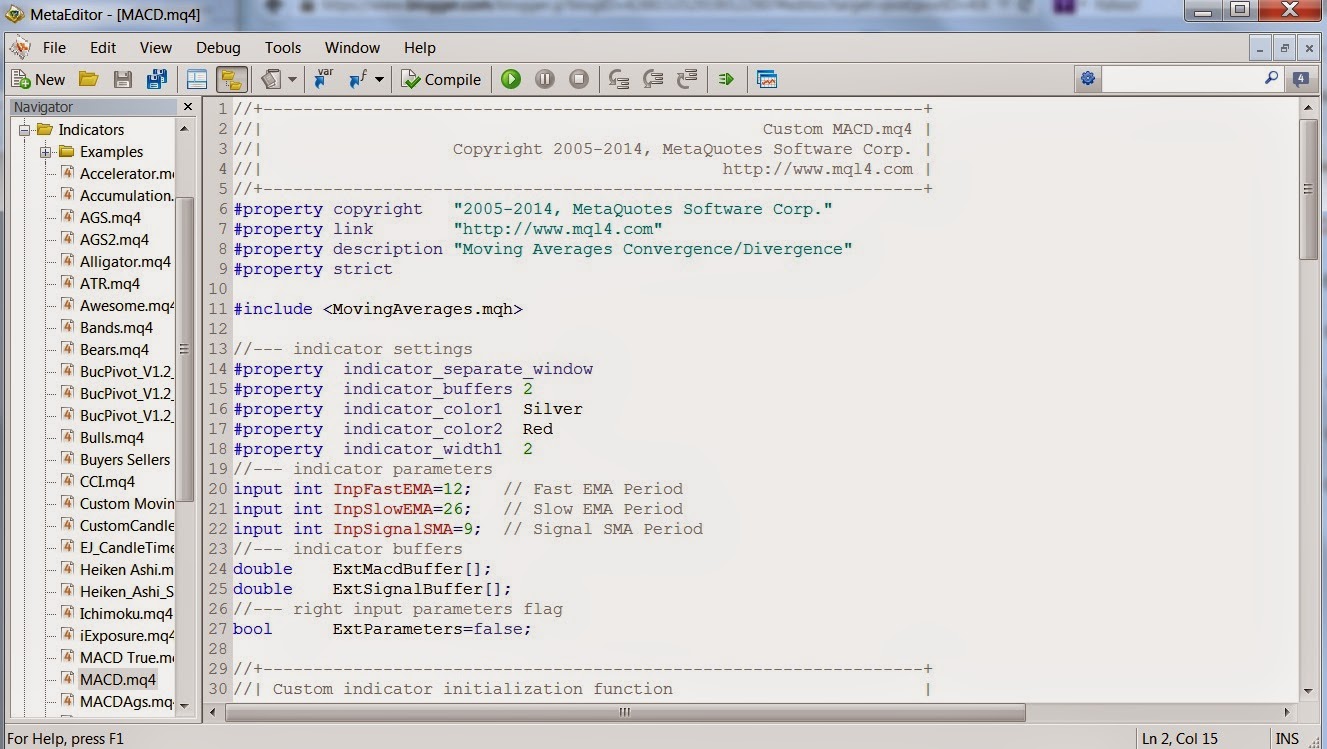The width and height of the screenshot is (1327, 749).
Task: Click the Step Over debug icon
Action: (653, 79)
